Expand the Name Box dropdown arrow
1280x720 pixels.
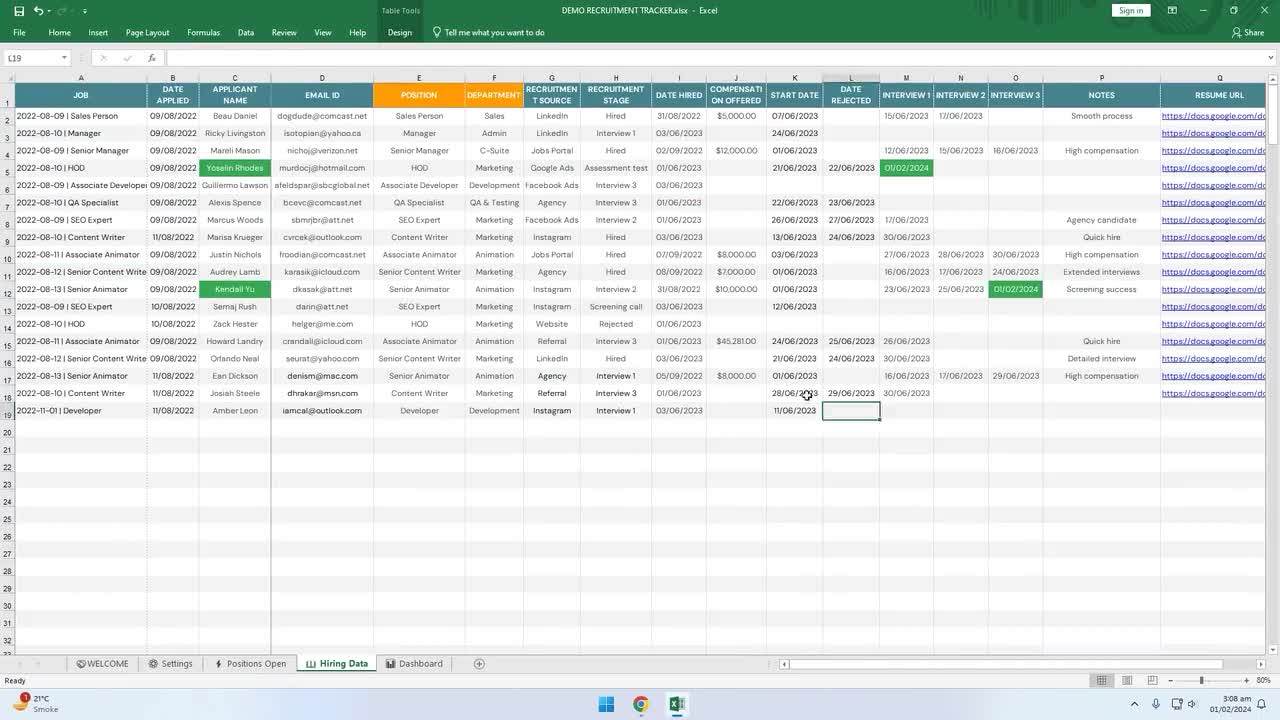(64, 58)
